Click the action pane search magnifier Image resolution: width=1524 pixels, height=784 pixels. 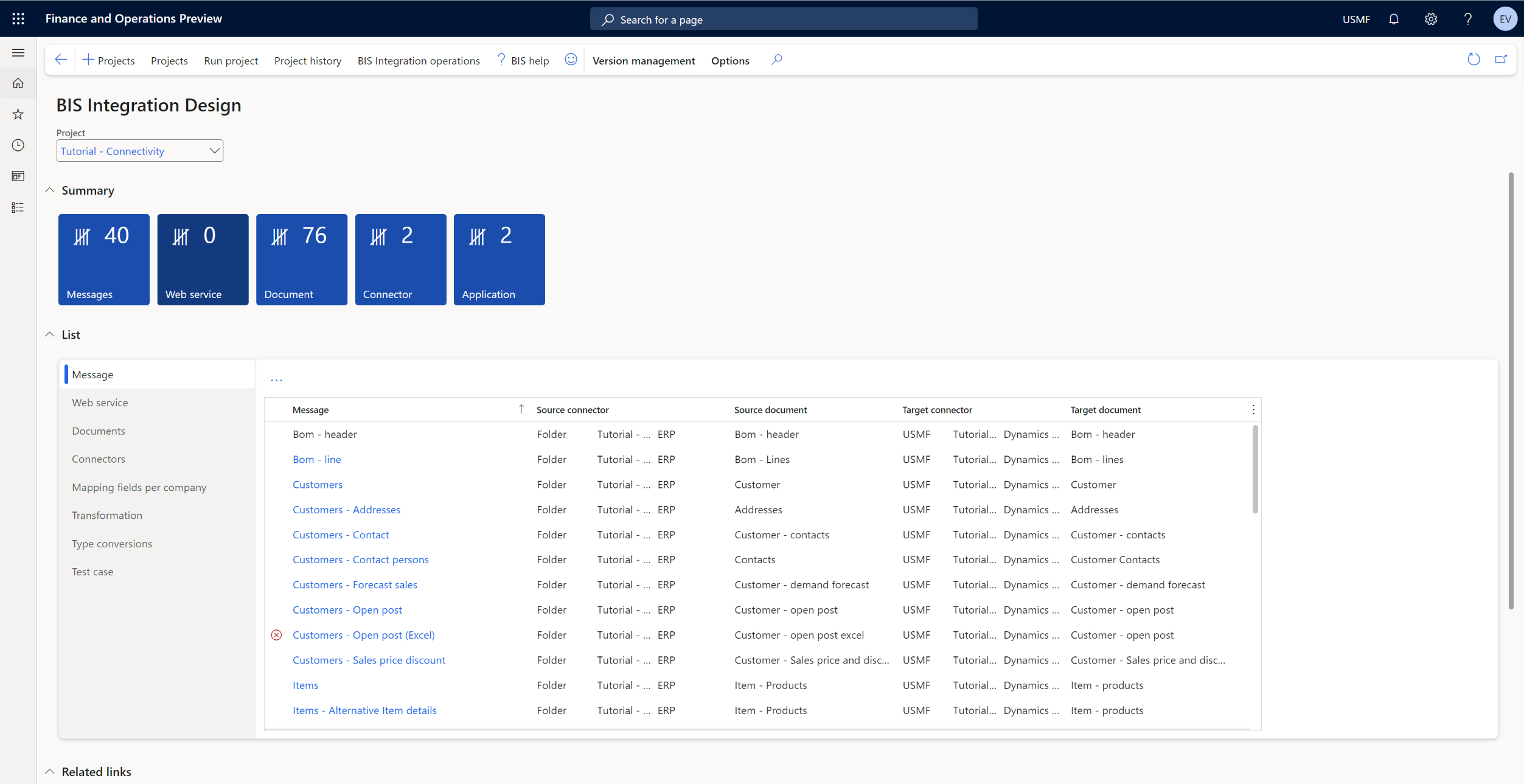click(x=776, y=60)
